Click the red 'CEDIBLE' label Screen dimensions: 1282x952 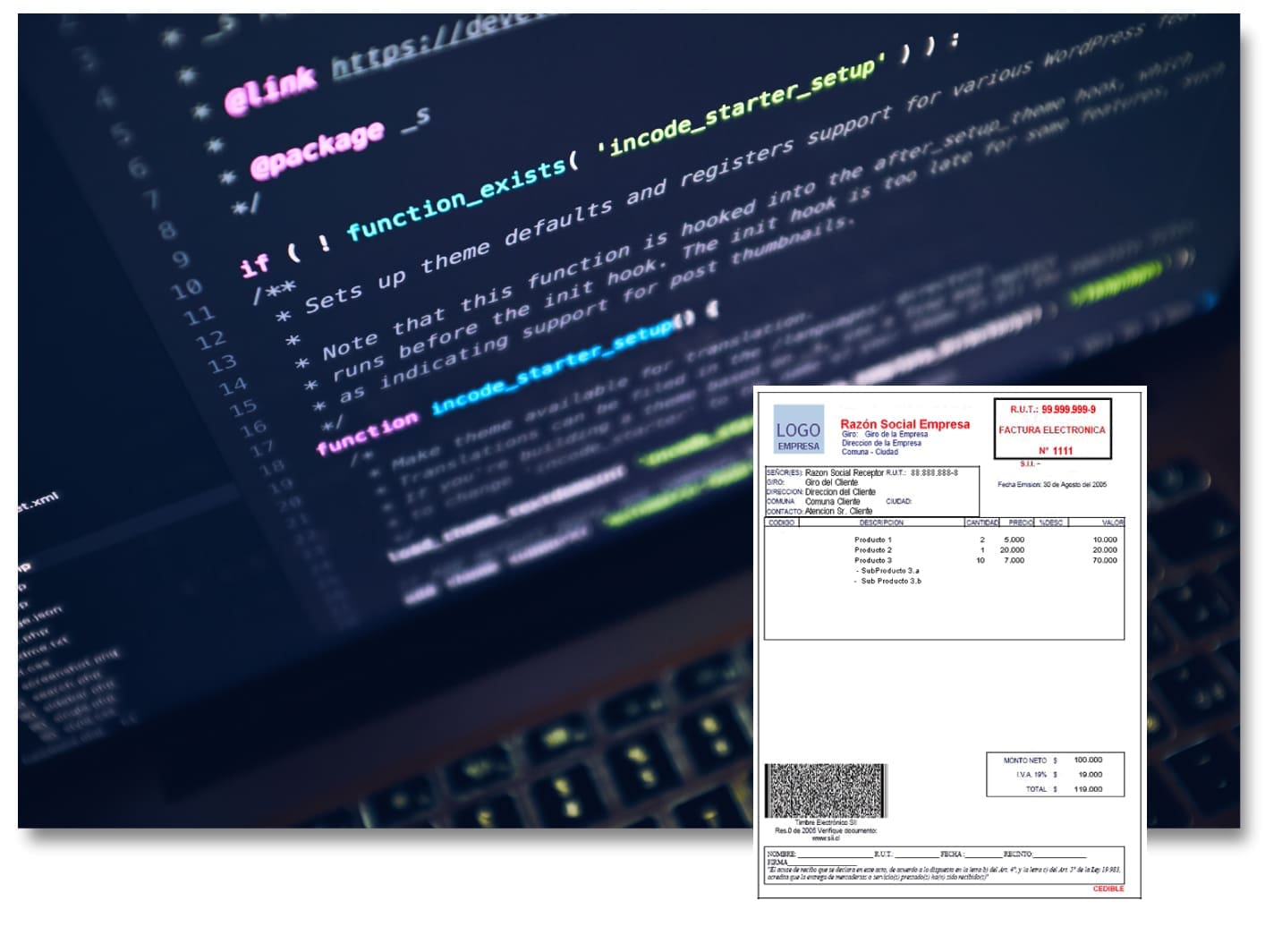tap(1108, 889)
